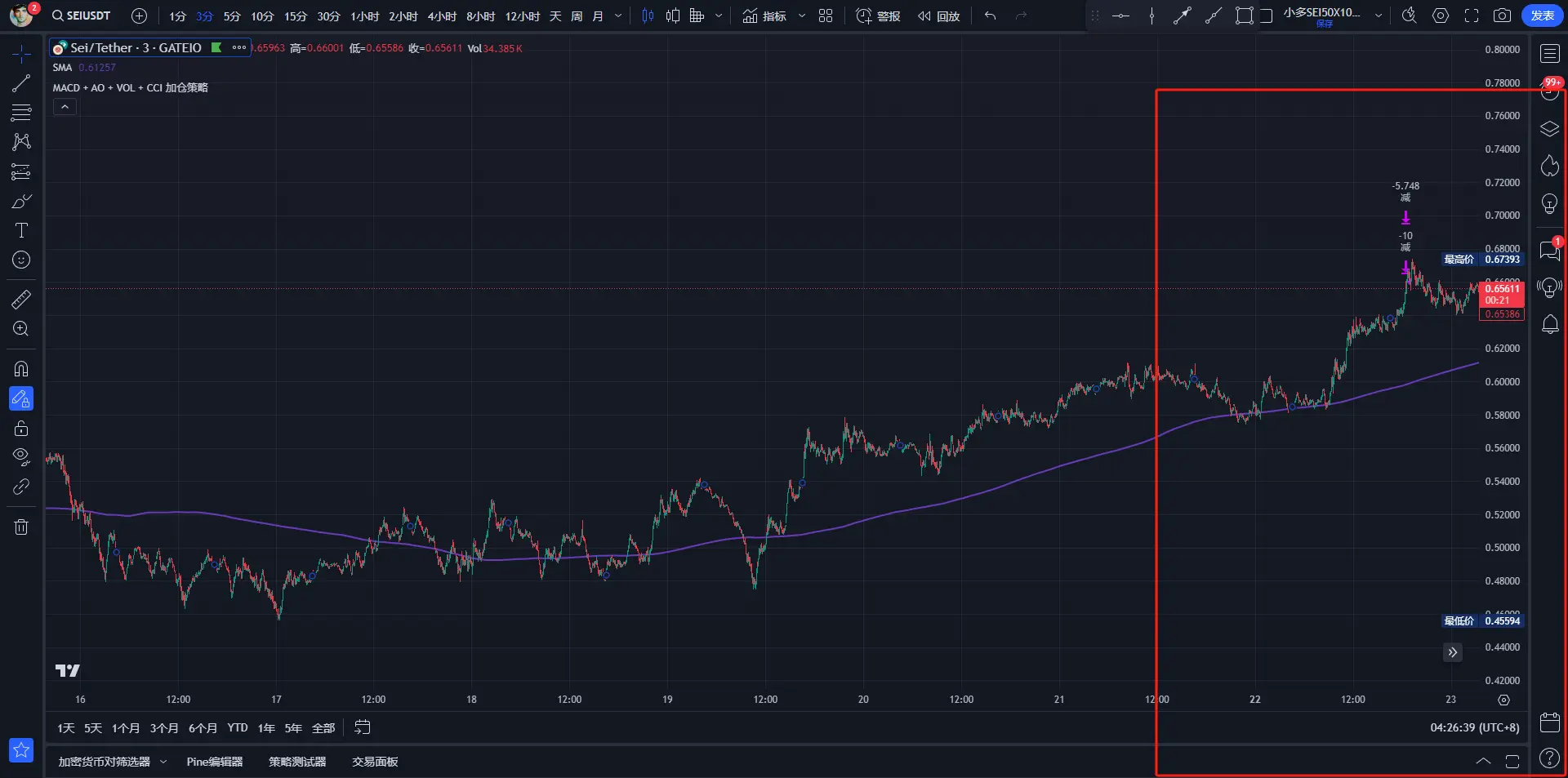Open the object tree layers panel
The image size is (1568, 778).
[1549, 129]
